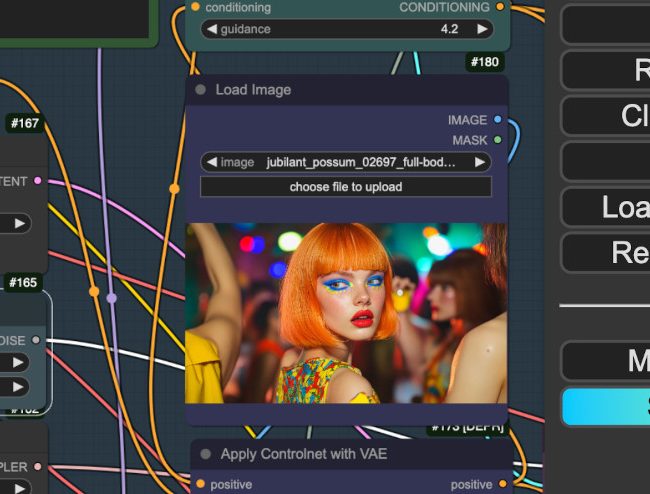Select the previous image with left arrow
The image size is (650, 494).
pos(211,162)
